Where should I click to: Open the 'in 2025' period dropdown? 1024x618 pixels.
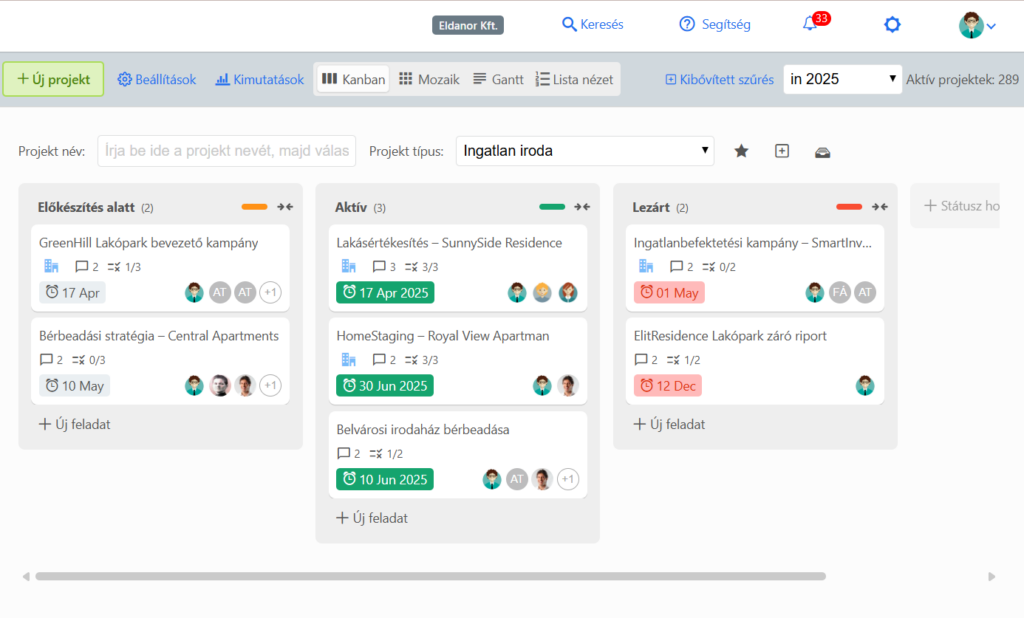[x=842, y=79]
